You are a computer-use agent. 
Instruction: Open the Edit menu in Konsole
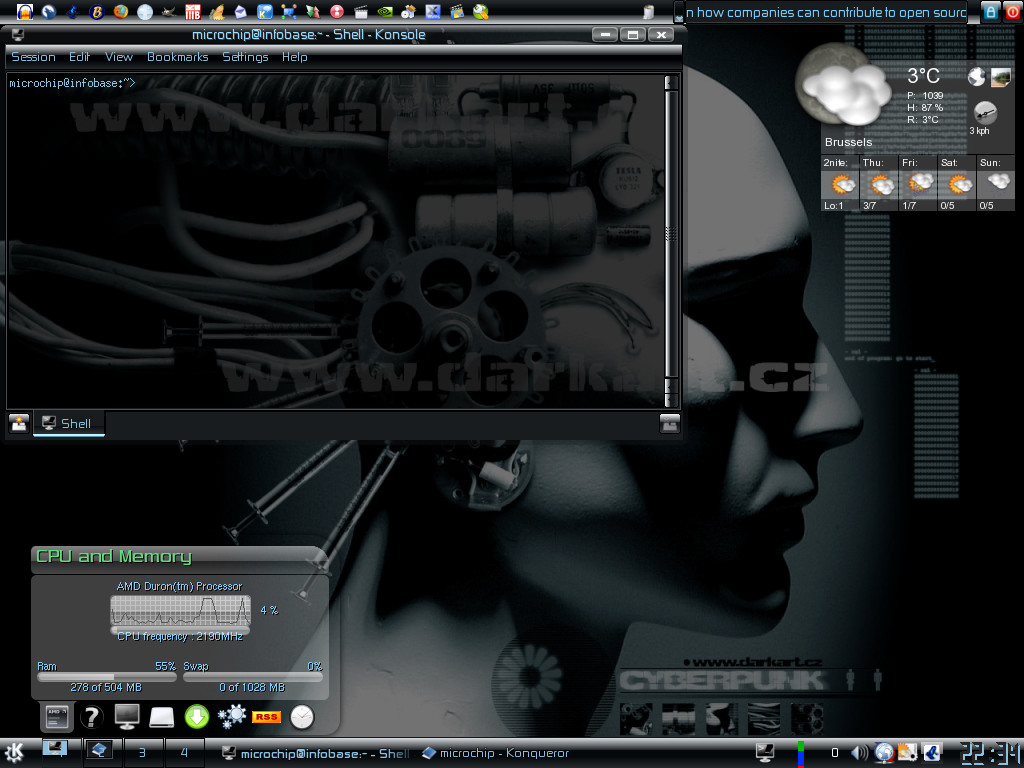click(x=79, y=57)
